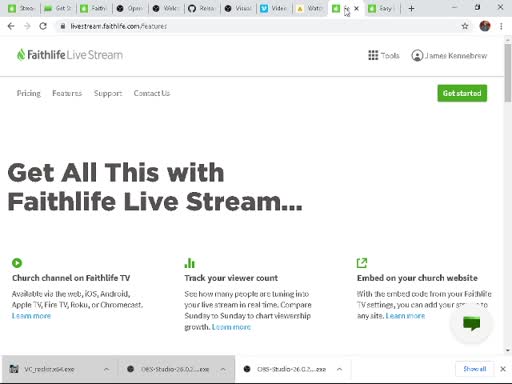Click the play icon above Church channel
The width and height of the screenshot is (512, 384).
pos(17,263)
